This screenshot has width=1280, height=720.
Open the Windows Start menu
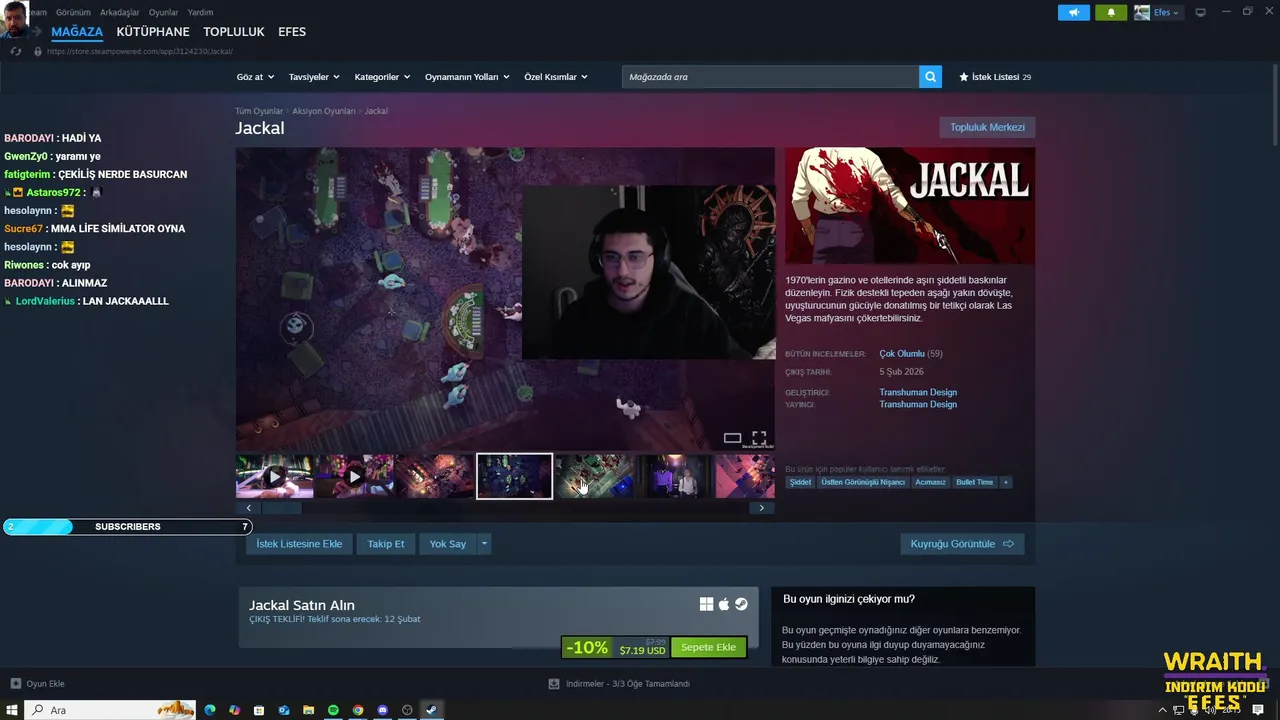point(13,710)
